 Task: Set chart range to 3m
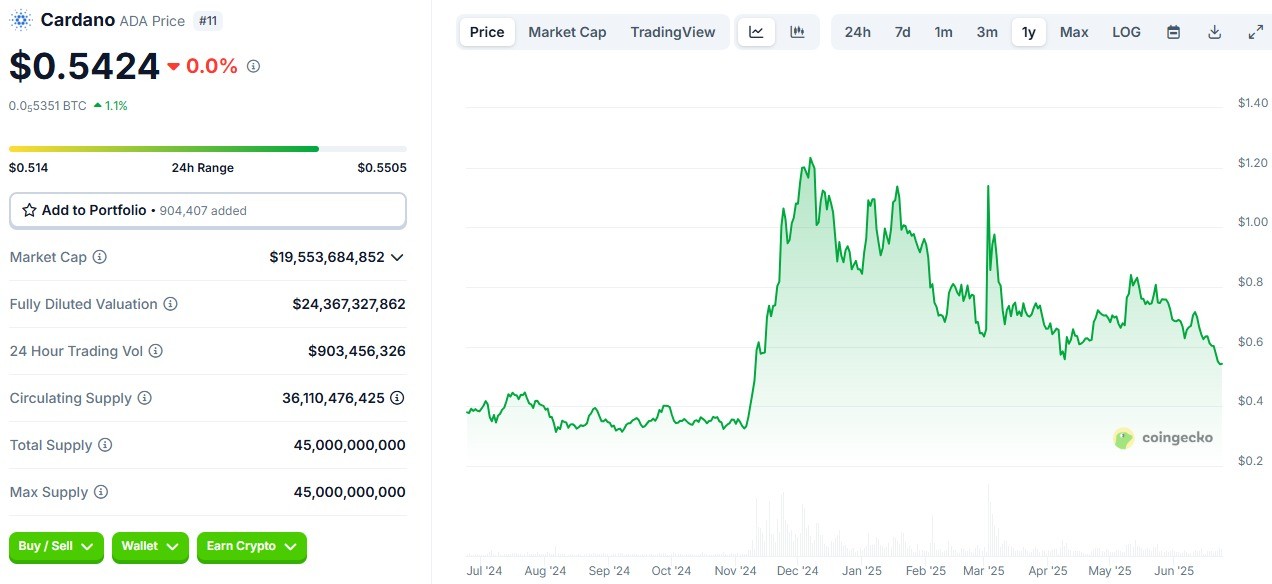tap(987, 32)
